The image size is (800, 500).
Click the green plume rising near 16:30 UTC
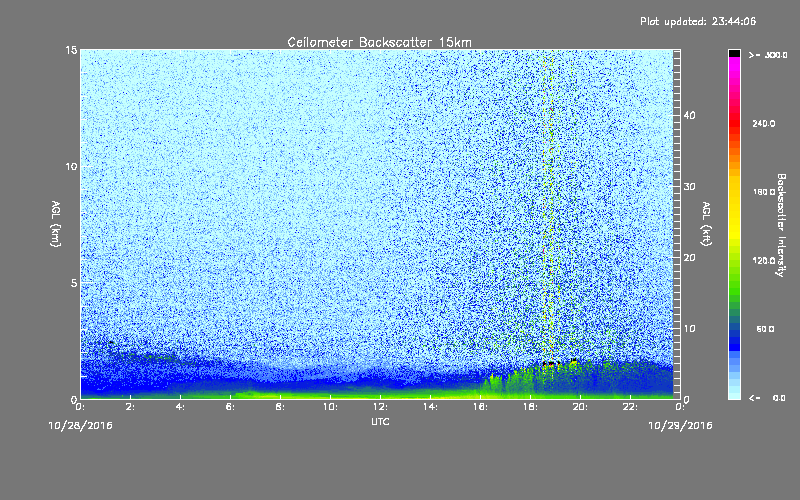(492, 385)
